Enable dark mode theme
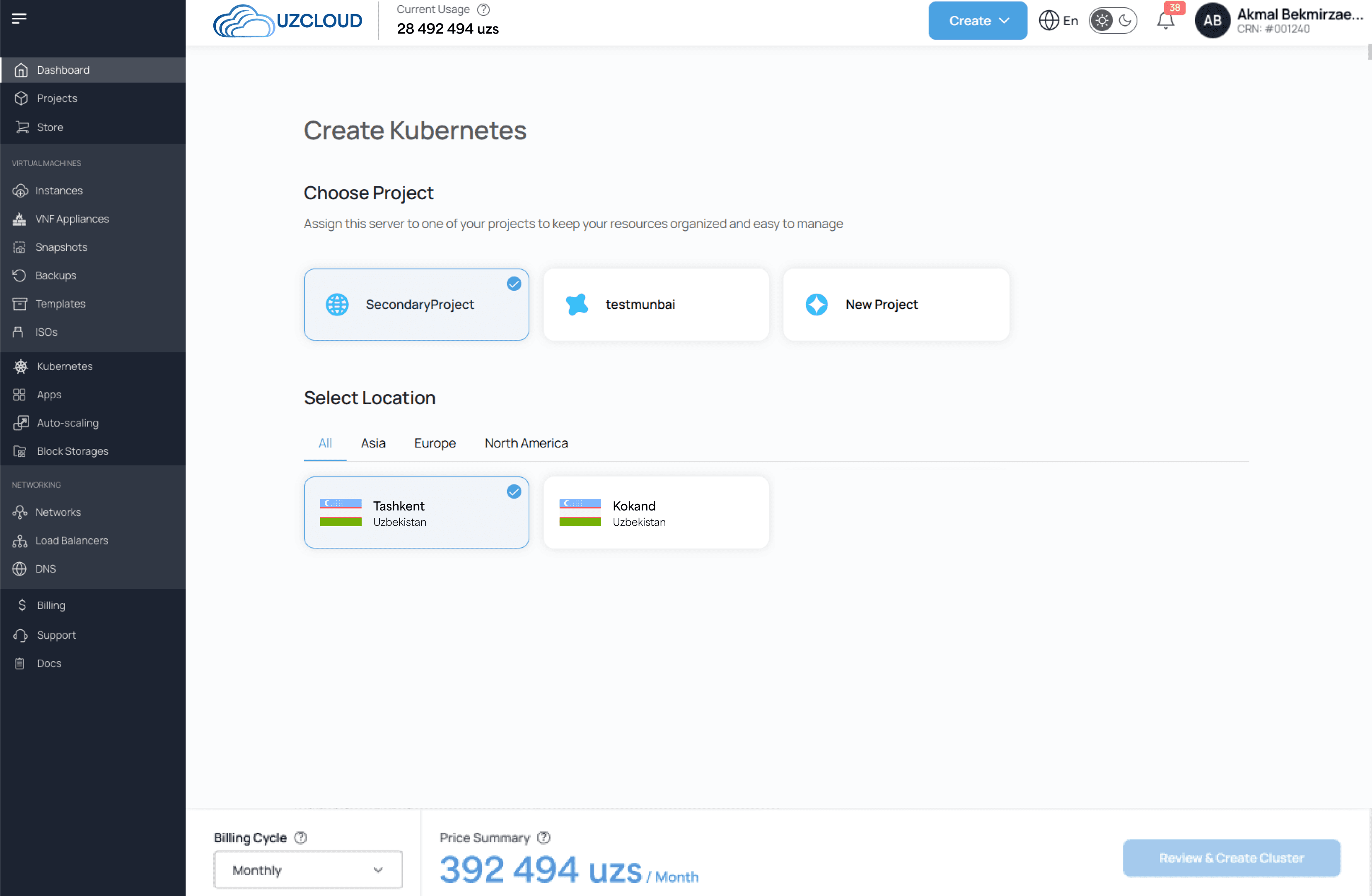 [1125, 20]
